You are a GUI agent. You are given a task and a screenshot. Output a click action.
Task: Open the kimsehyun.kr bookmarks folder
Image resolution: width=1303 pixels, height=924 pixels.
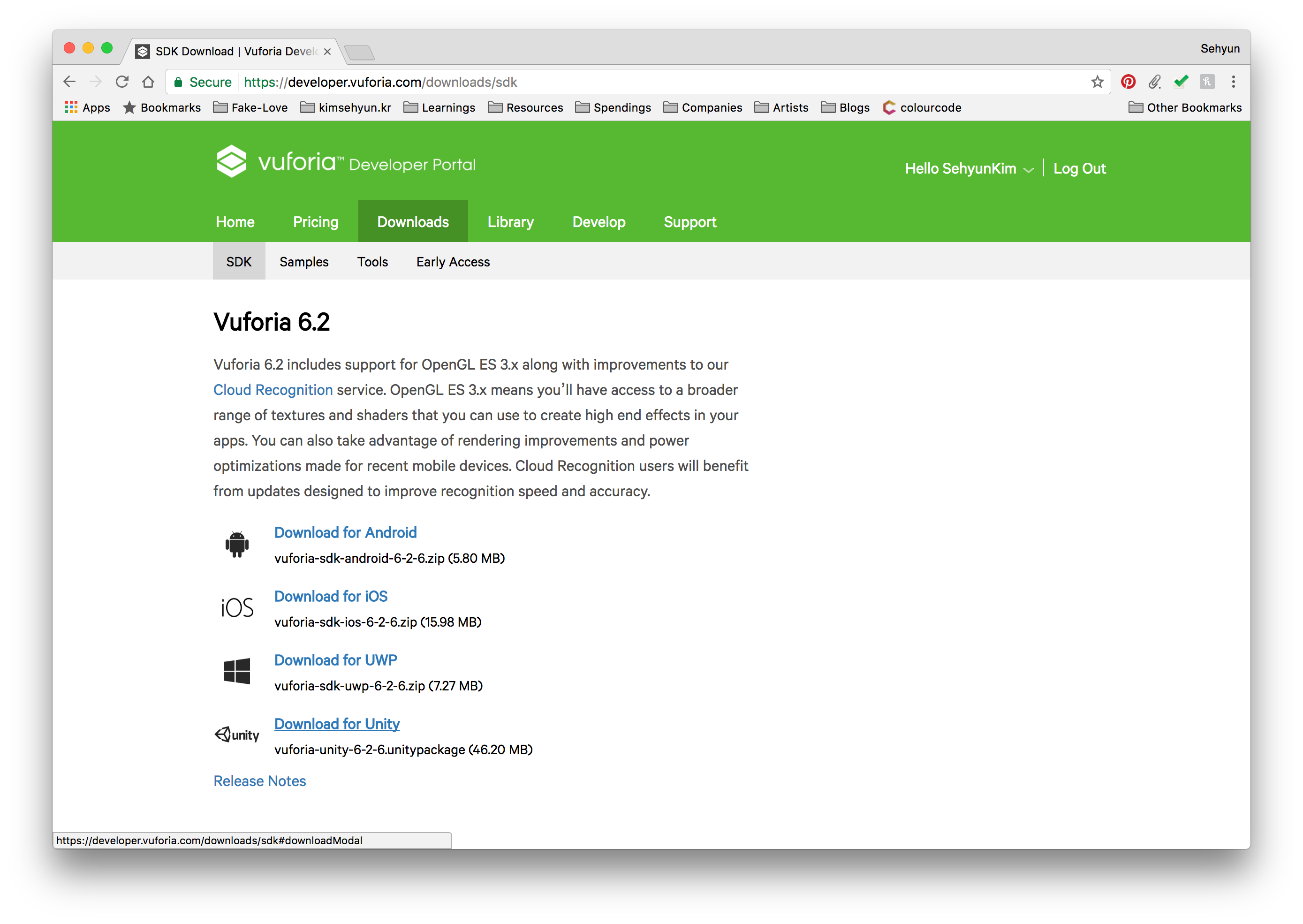pyautogui.click(x=346, y=107)
